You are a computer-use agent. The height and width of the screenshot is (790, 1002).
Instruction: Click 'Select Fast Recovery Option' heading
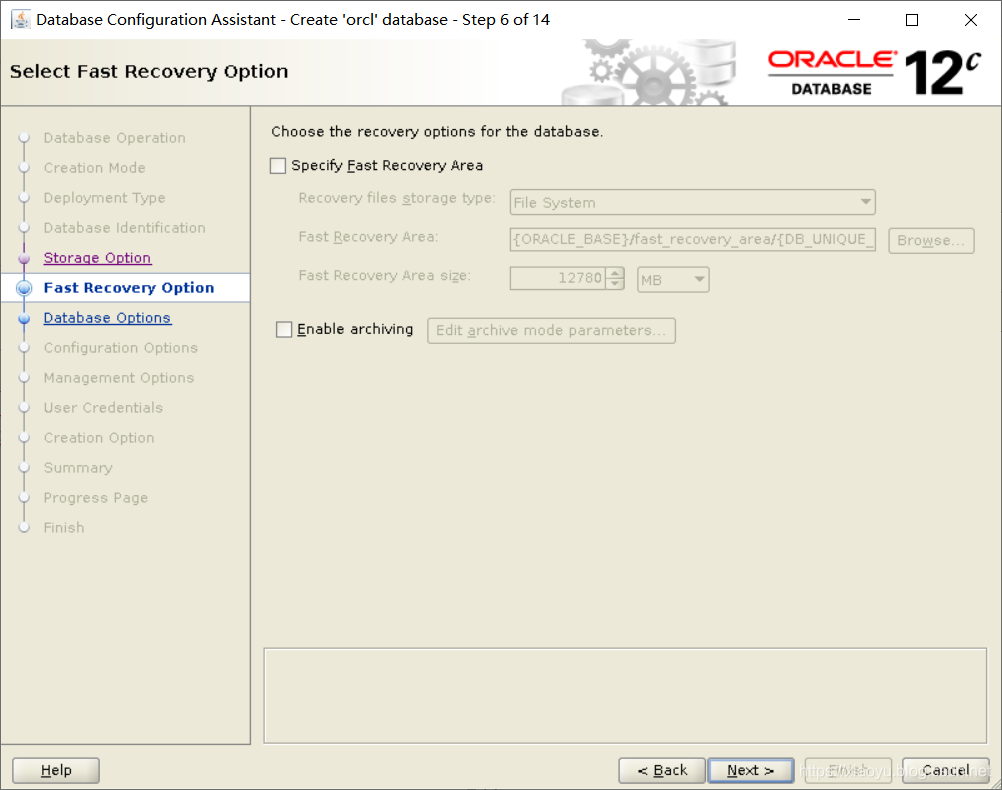pos(149,72)
